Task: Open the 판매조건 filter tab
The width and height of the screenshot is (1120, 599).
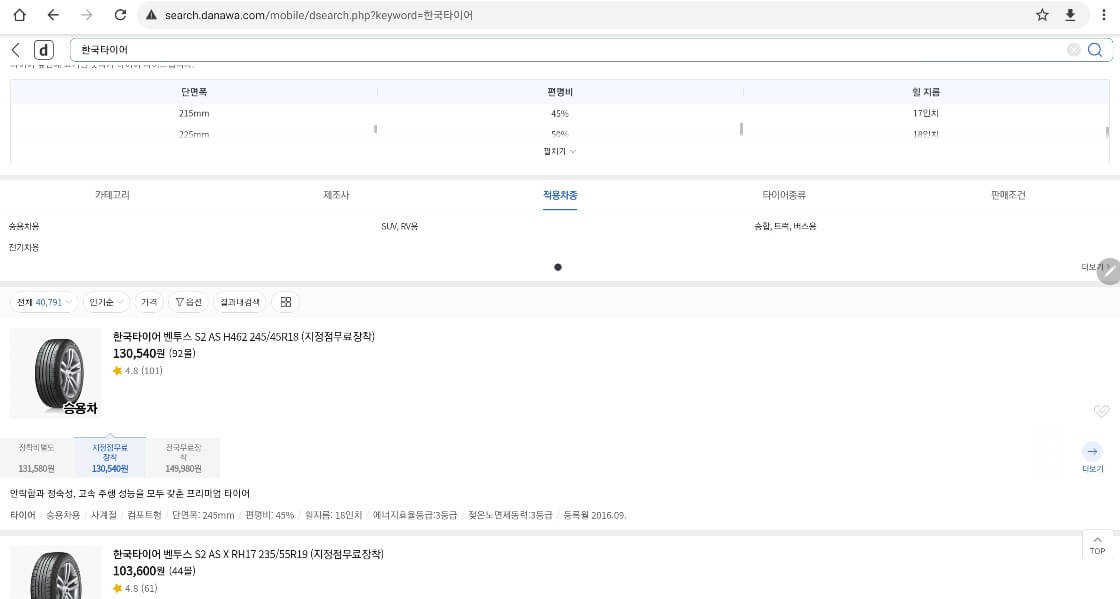Action: [x=1008, y=195]
